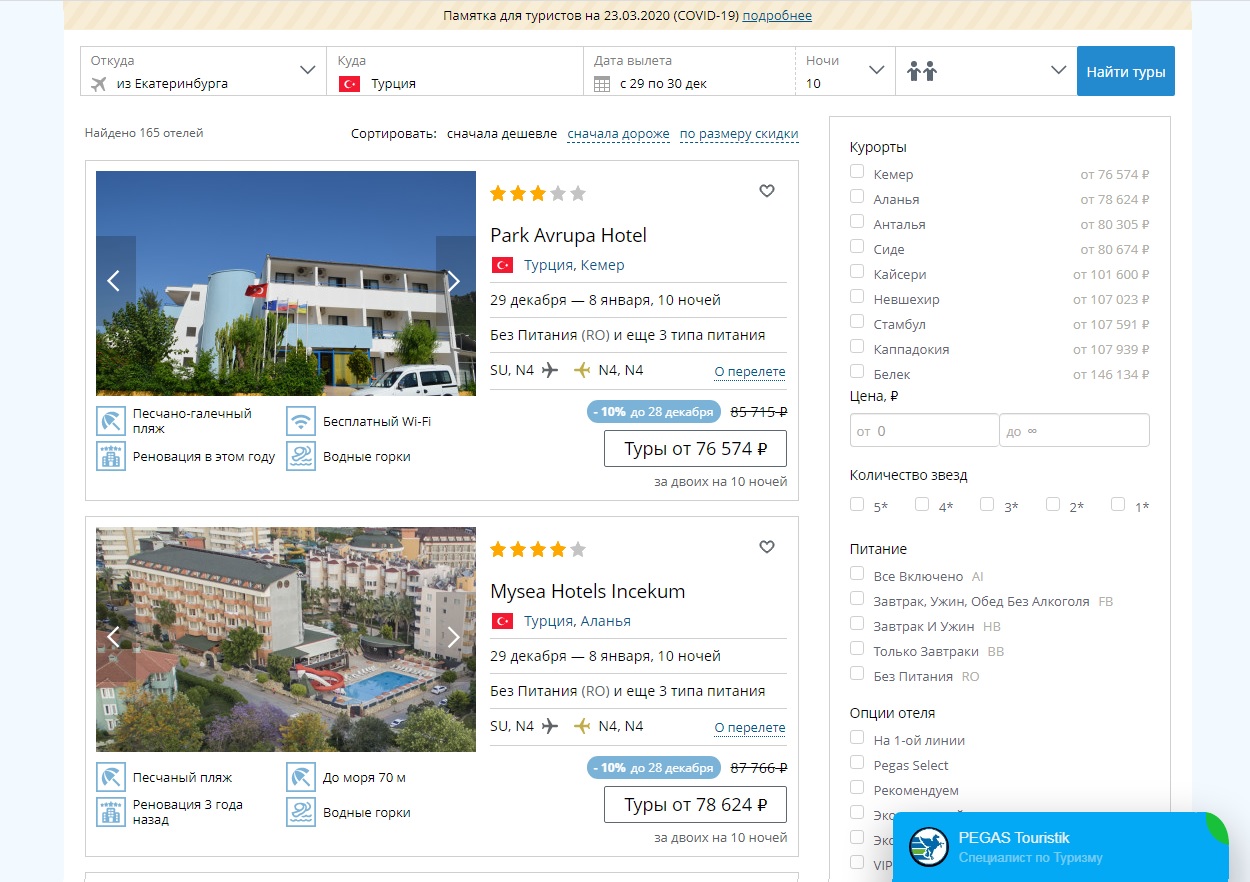Viewport: 1250px width, 882px height.
Task: Click Turkey flag next to Турция, Аланья
Action: 502,621
